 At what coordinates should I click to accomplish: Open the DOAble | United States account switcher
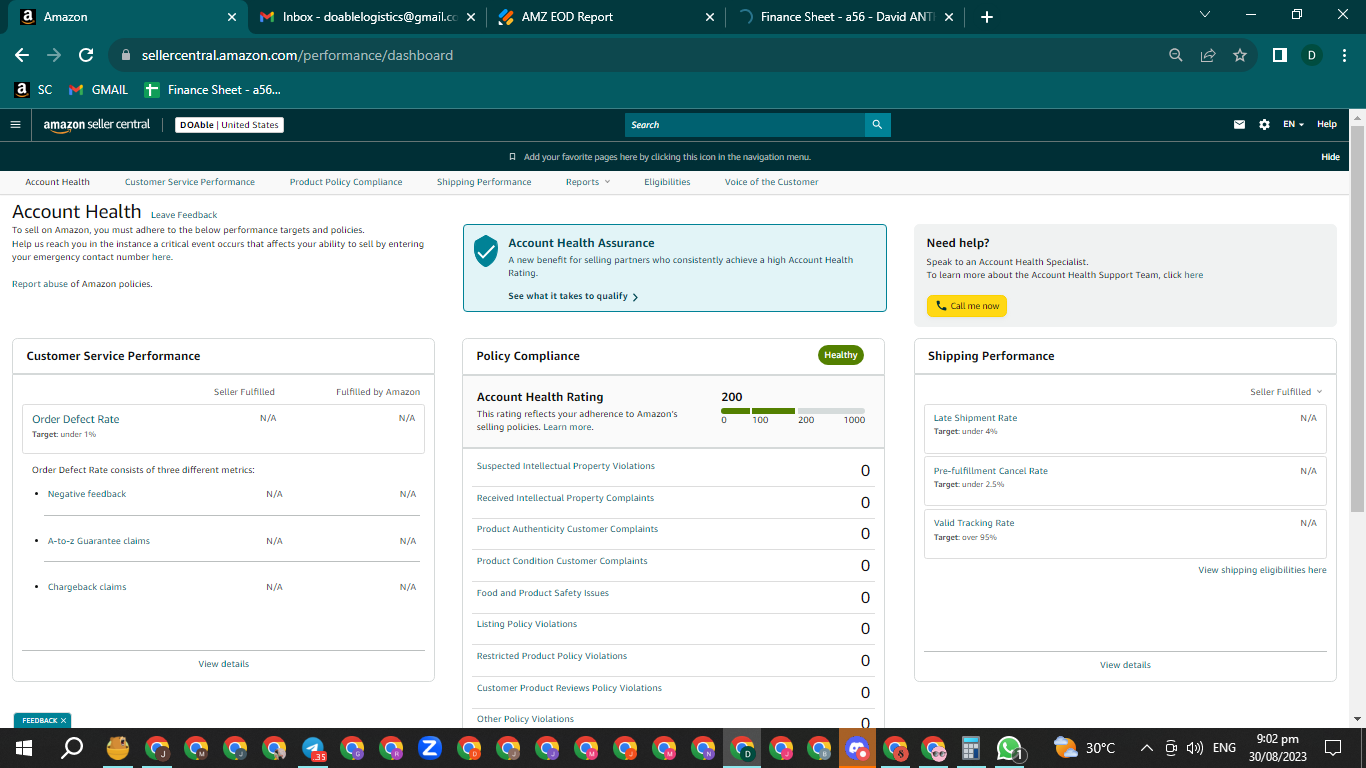pyautogui.click(x=229, y=125)
